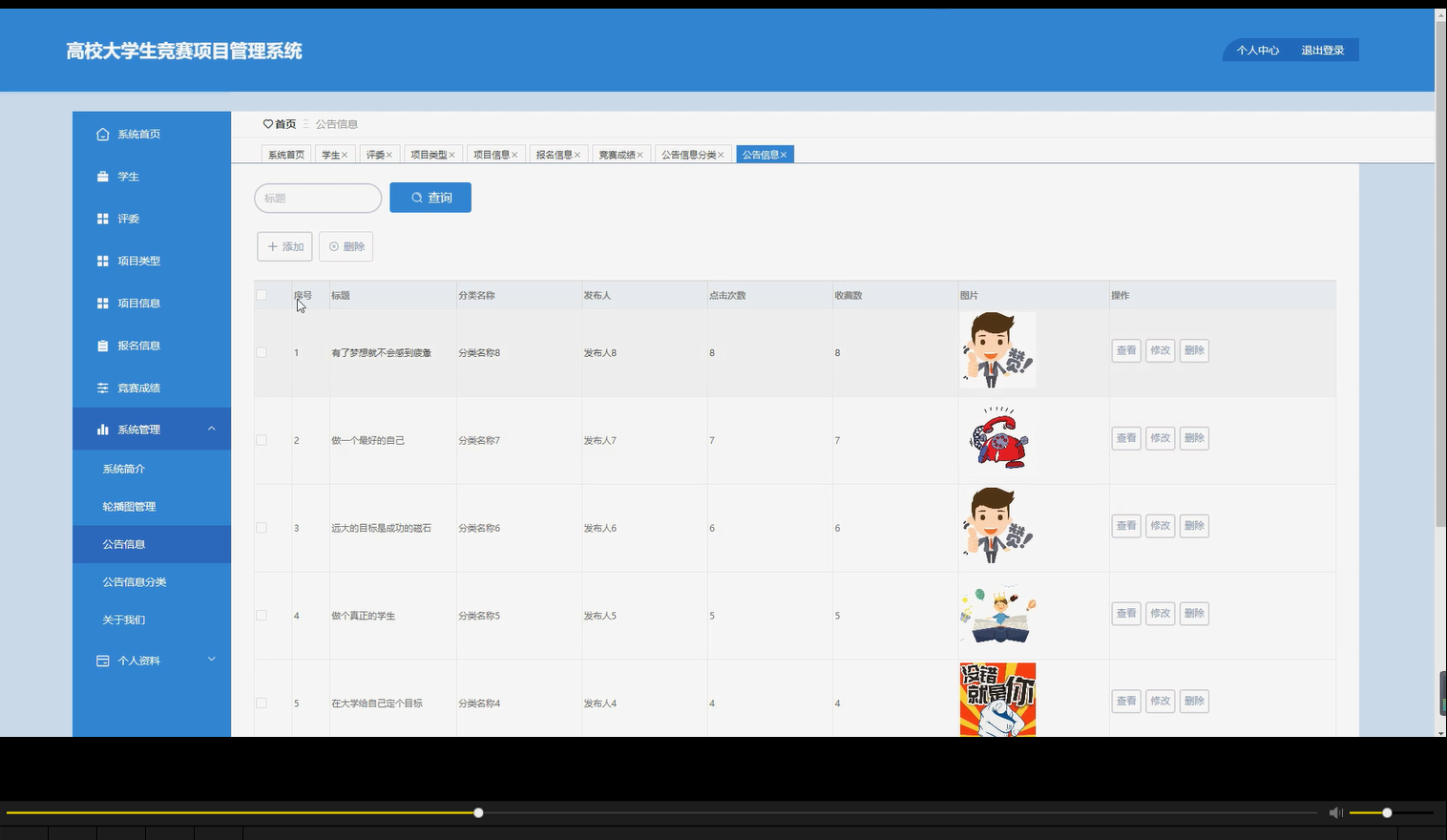Open 项目类型 using its sidebar icon
Screen dimensions: 1447x840
tap(103, 260)
